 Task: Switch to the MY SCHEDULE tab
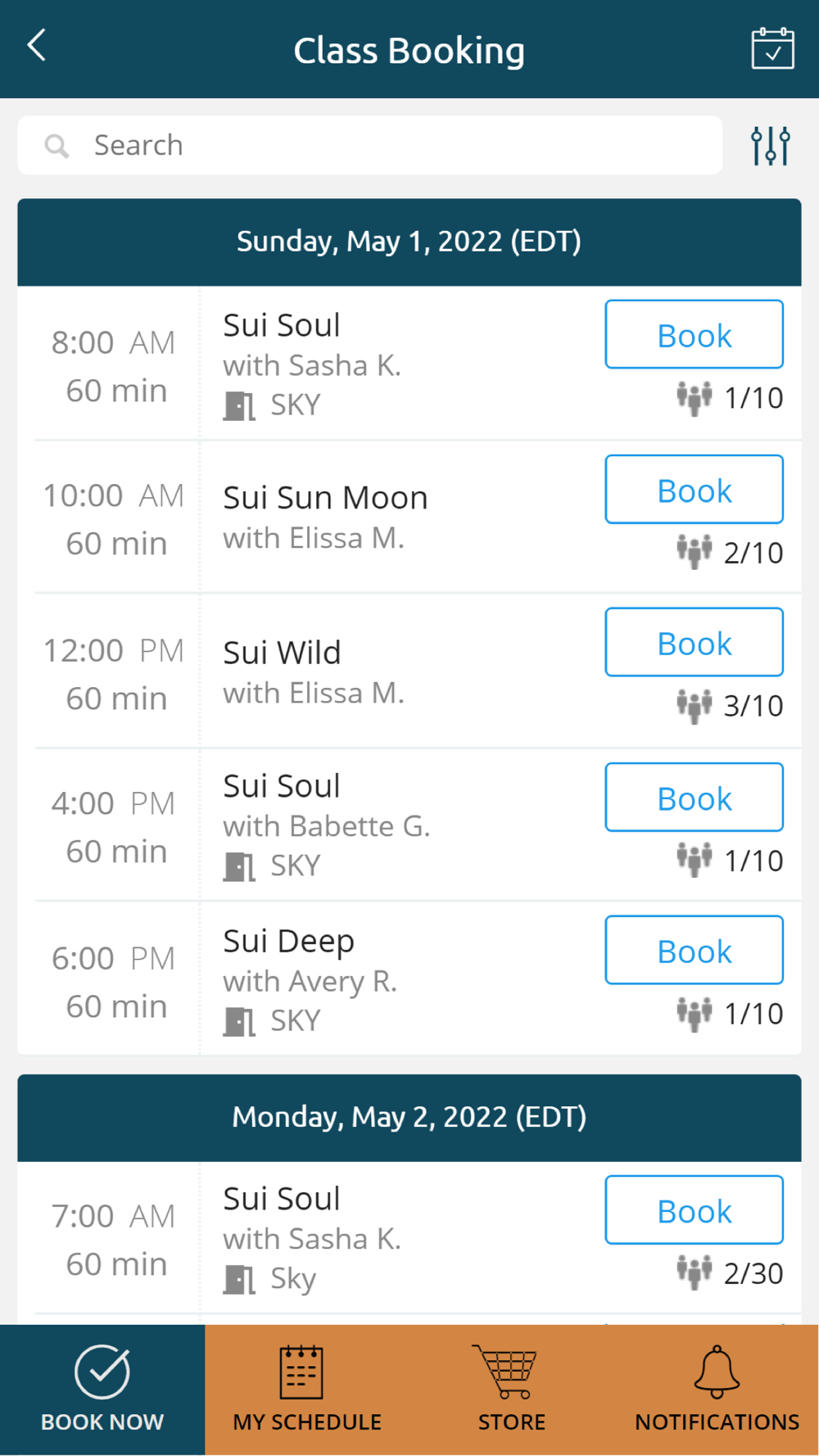(x=307, y=1390)
